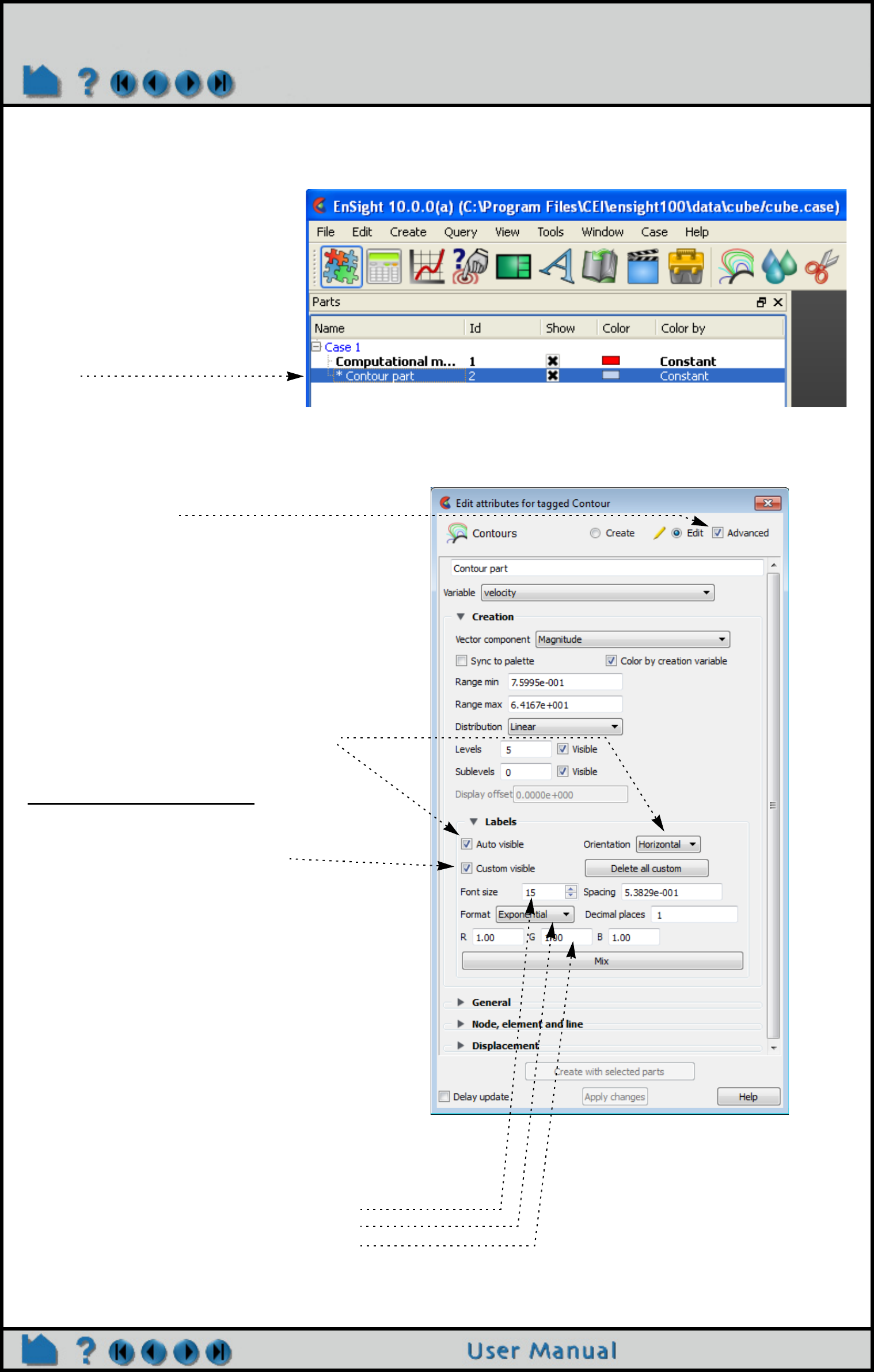The image size is (874, 1372).
Task: Toggle the Visible checkbox beside Sublevels
Action: coord(563,771)
